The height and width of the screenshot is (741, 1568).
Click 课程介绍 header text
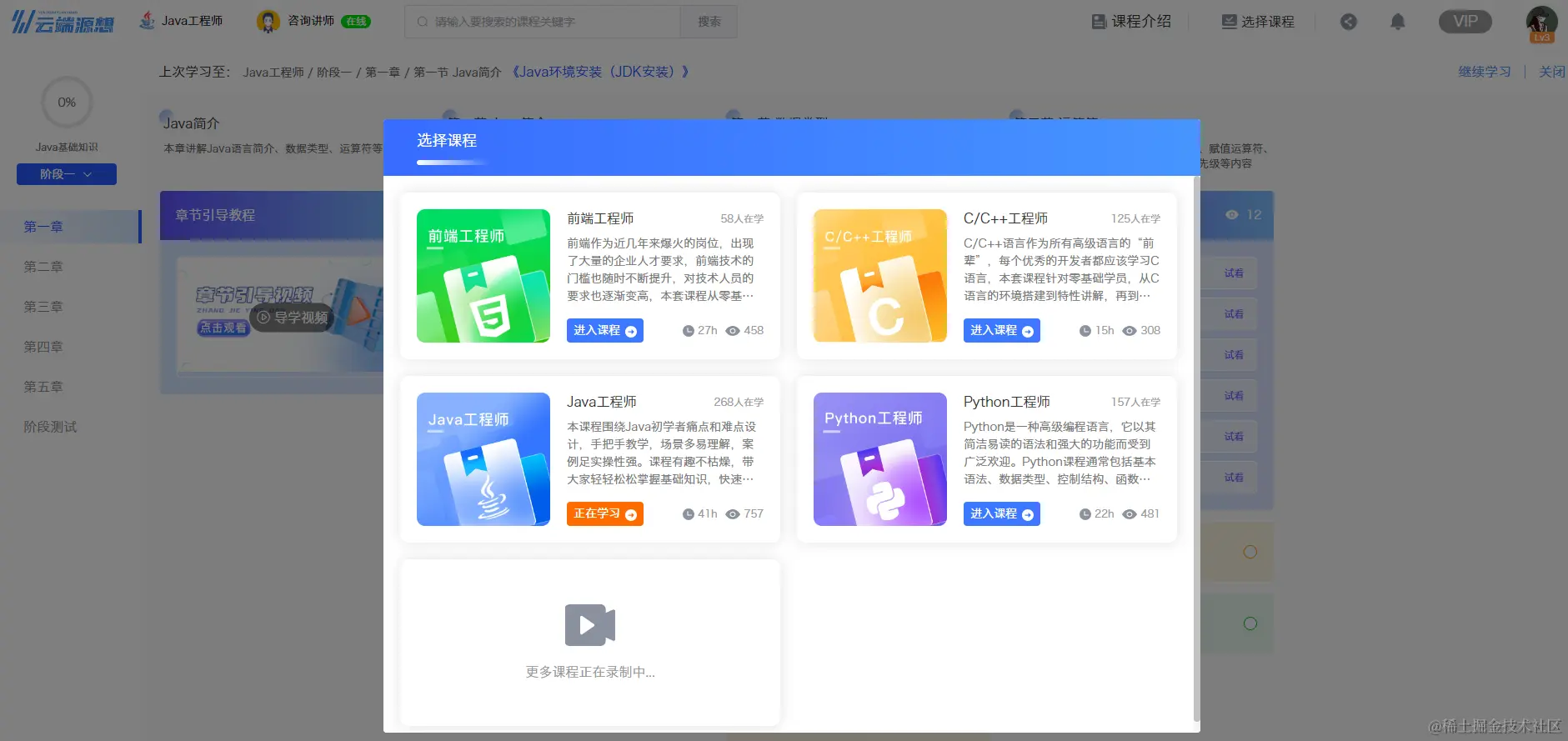click(1141, 22)
